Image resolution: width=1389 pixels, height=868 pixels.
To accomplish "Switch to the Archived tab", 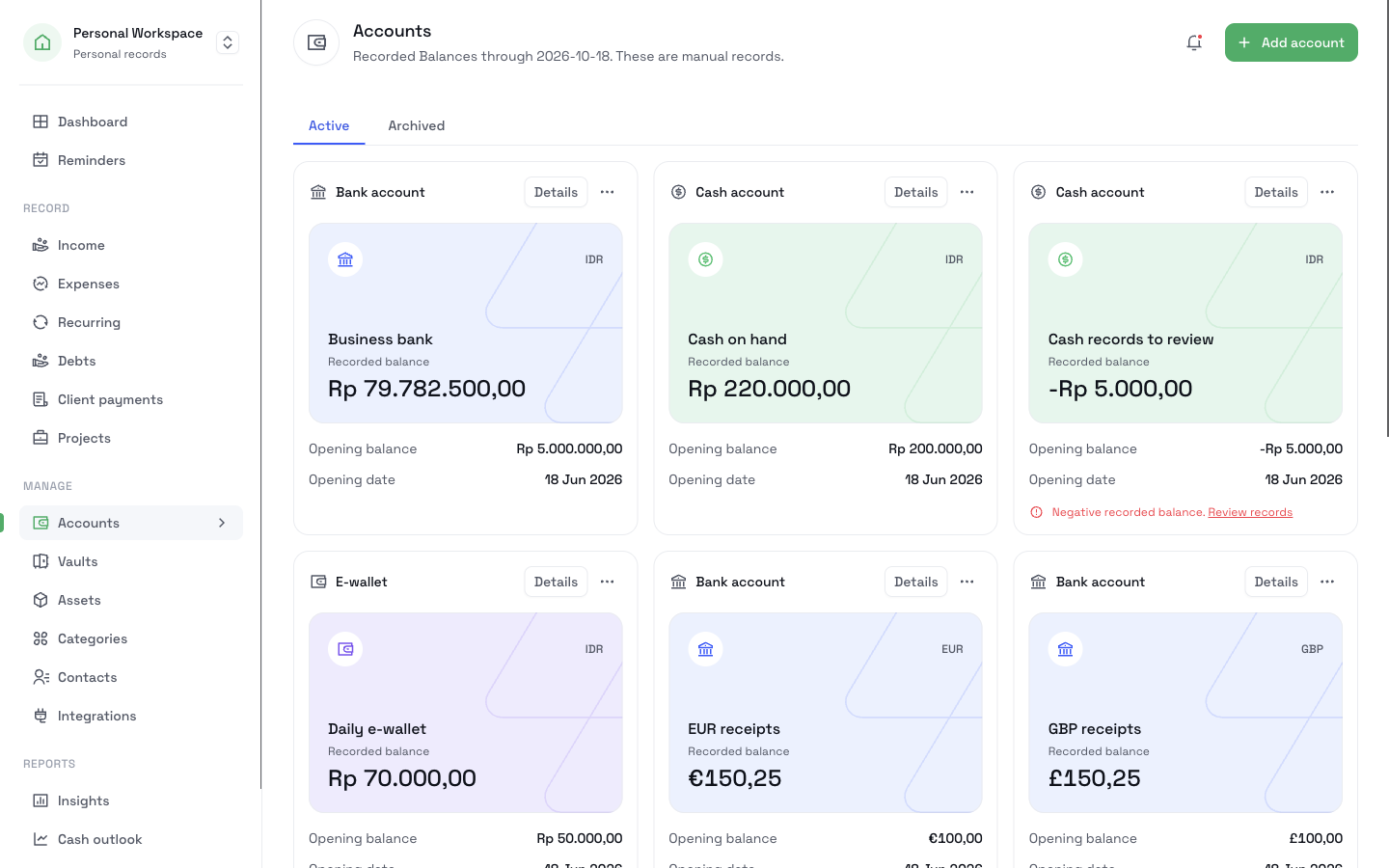I will point(417,125).
